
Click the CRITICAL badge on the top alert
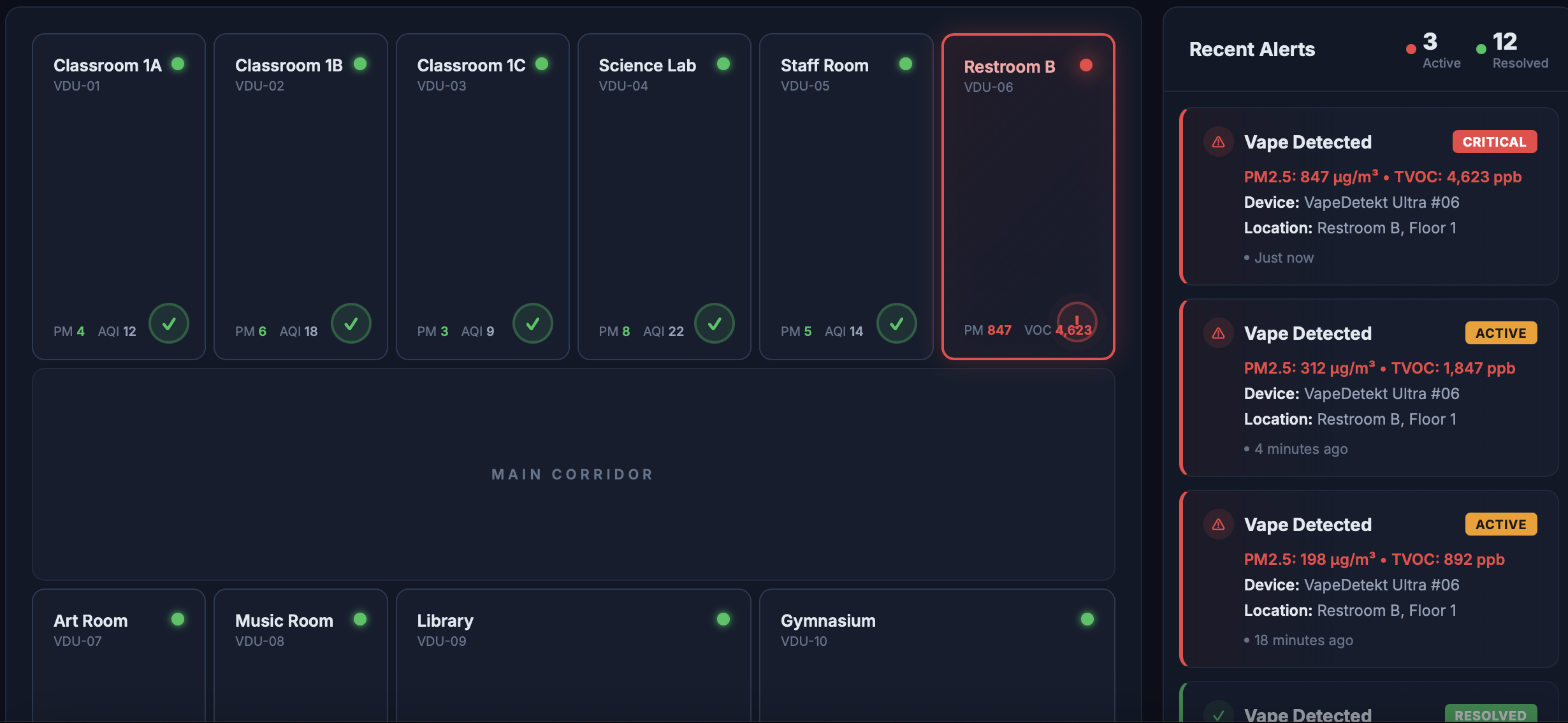[1494, 142]
